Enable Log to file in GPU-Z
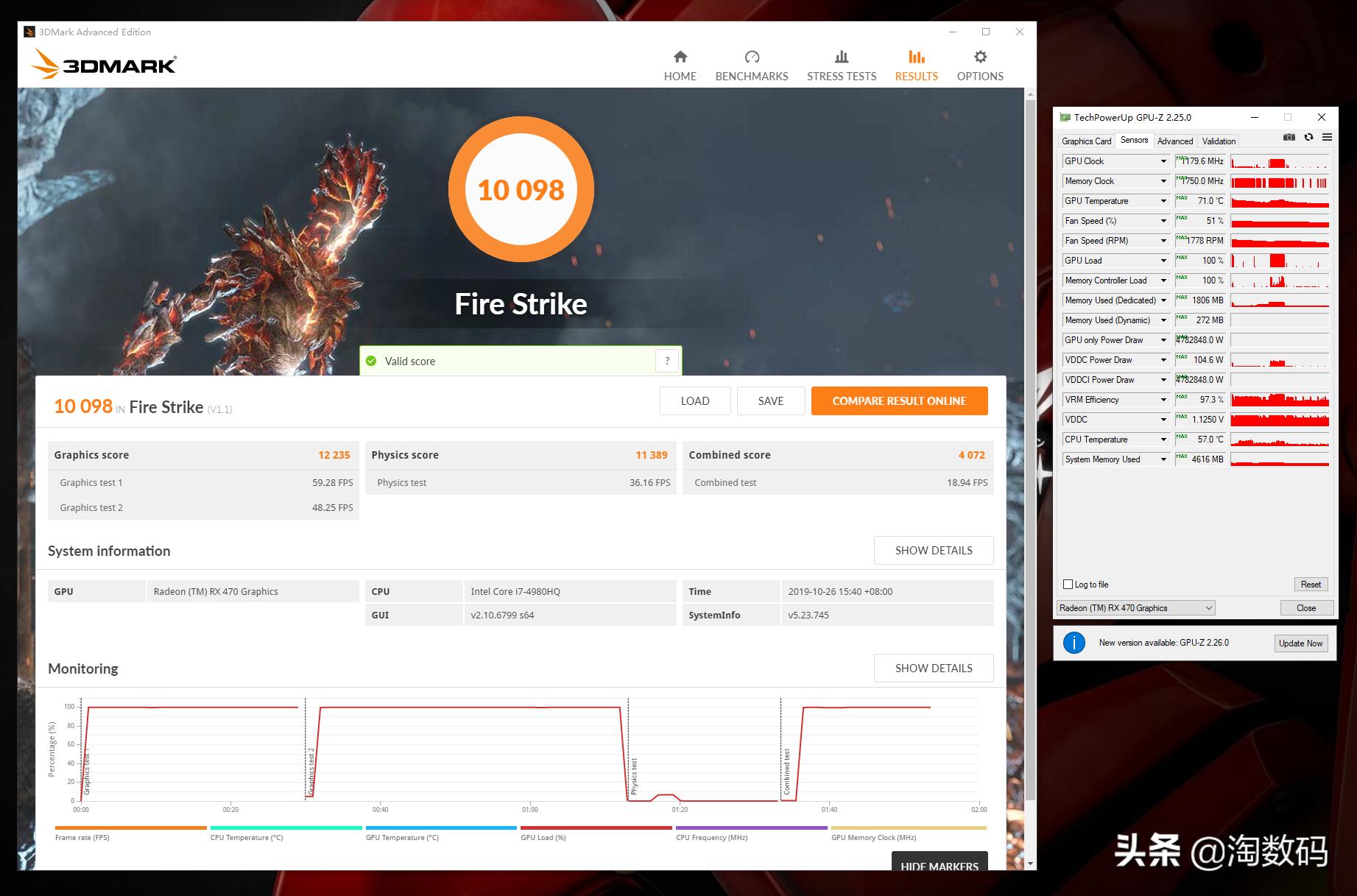Screen dimensions: 1357x896 (x=1068, y=584)
